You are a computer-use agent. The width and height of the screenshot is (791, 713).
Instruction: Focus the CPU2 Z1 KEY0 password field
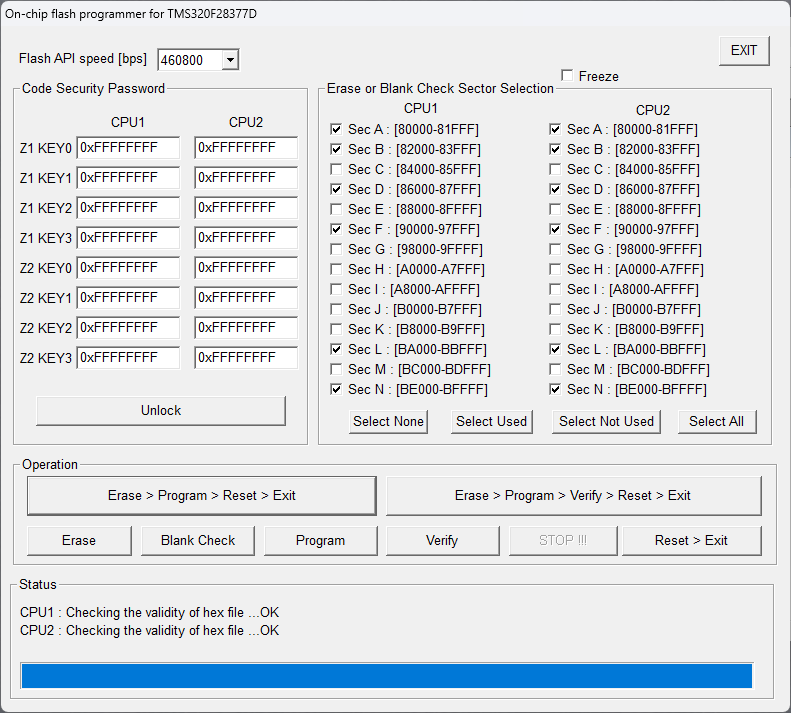click(x=246, y=148)
